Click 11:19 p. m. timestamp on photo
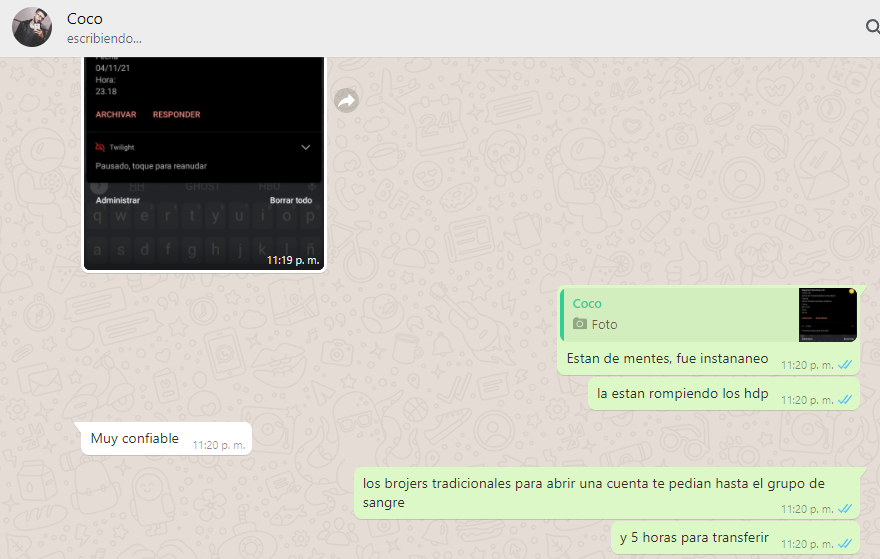Image resolution: width=880 pixels, height=559 pixels. click(292, 260)
